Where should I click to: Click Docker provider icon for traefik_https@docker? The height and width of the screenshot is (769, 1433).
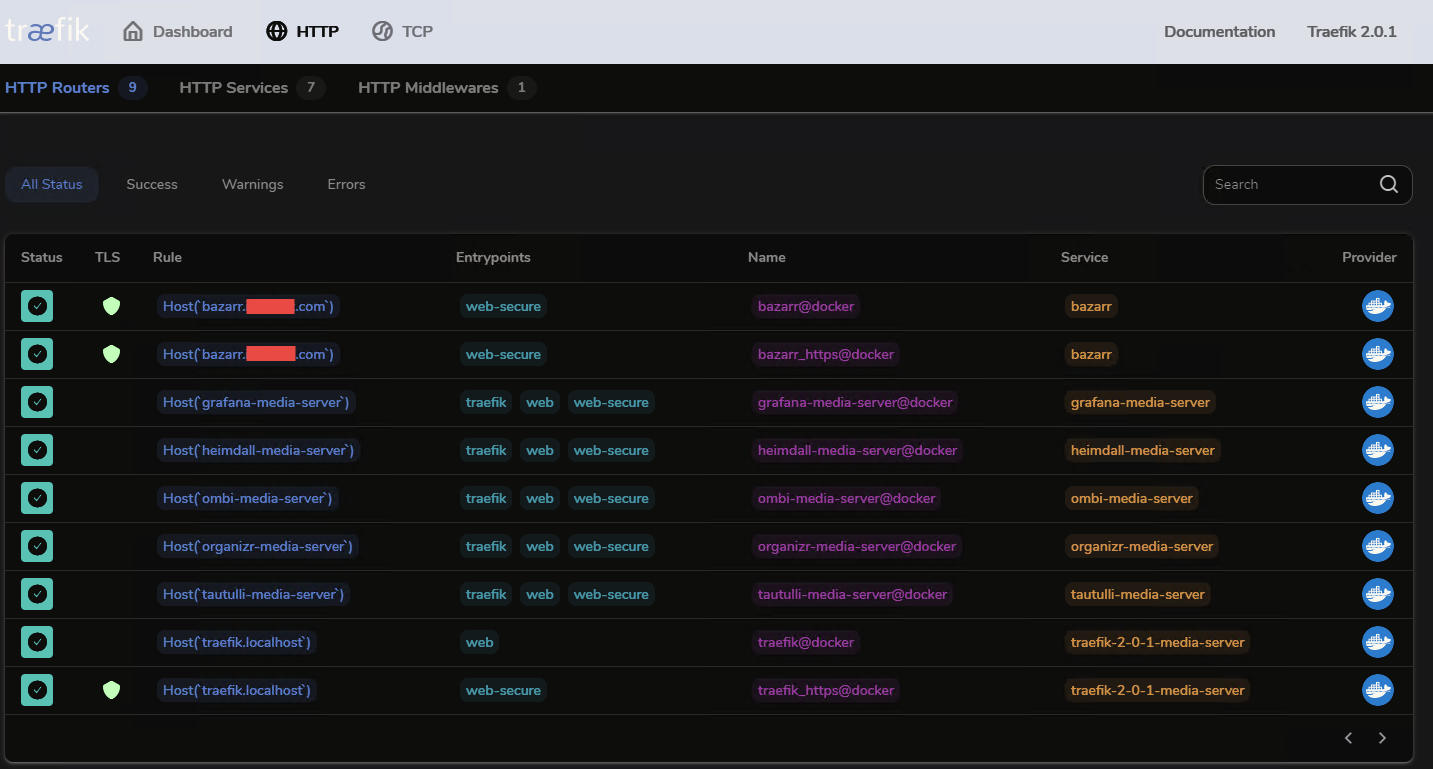tap(1378, 690)
